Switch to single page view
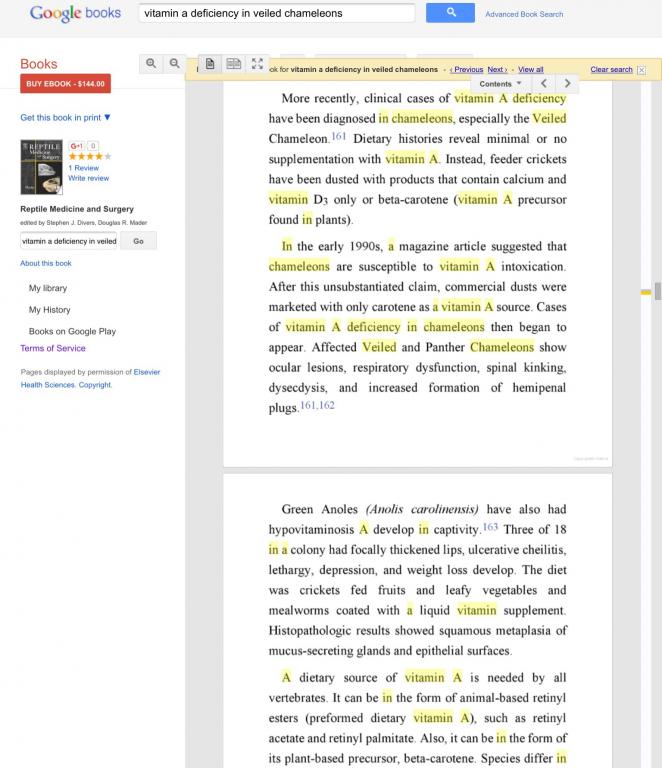662x768 pixels. point(210,64)
